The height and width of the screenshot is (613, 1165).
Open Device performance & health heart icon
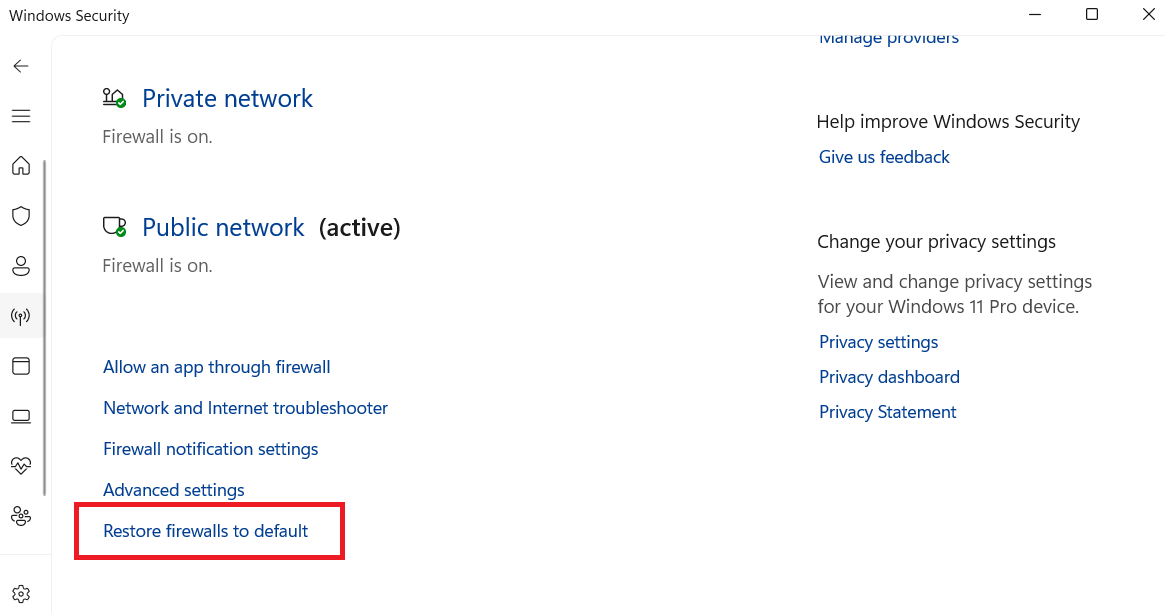[x=21, y=466]
